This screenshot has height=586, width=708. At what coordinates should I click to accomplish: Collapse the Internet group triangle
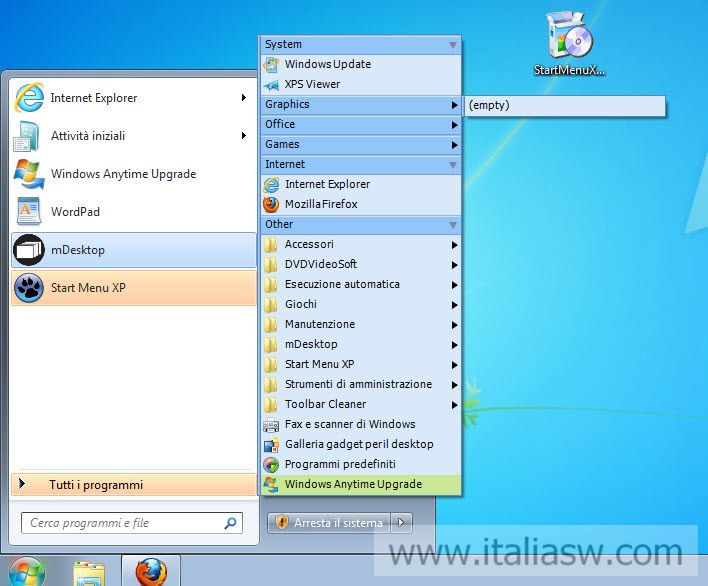453,165
